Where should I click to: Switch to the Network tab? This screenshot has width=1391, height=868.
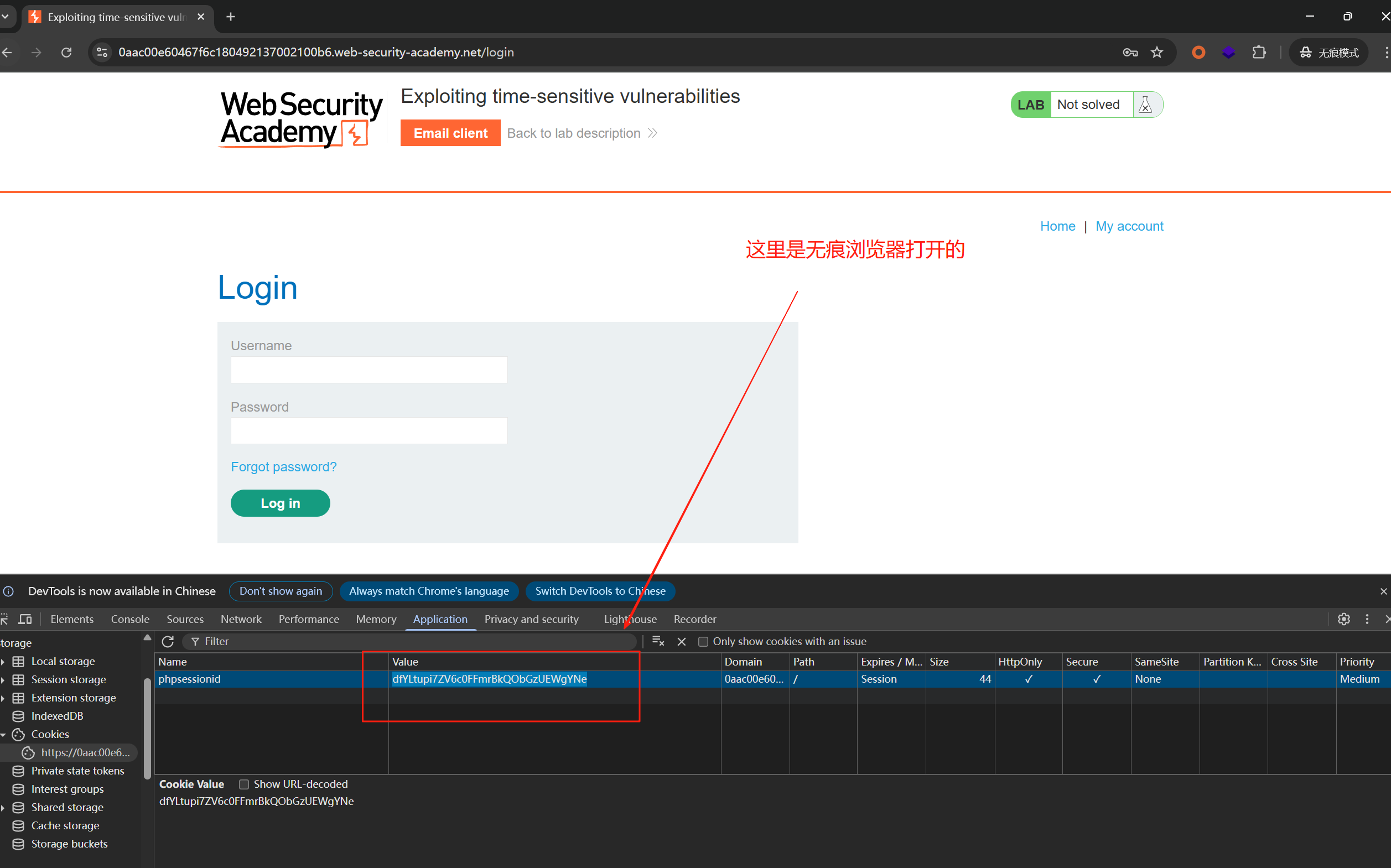point(241,619)
